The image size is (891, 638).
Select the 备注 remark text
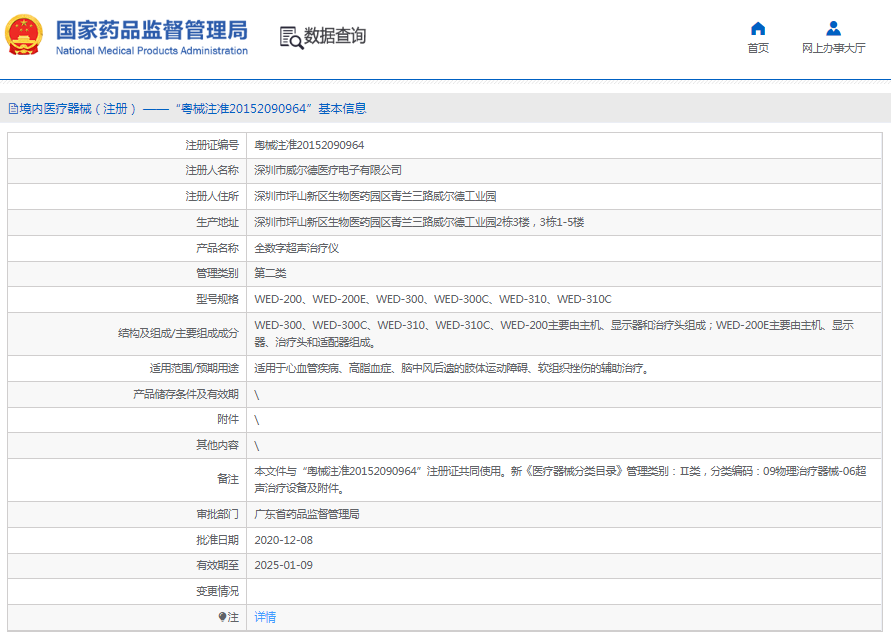(x=560, y=479)
